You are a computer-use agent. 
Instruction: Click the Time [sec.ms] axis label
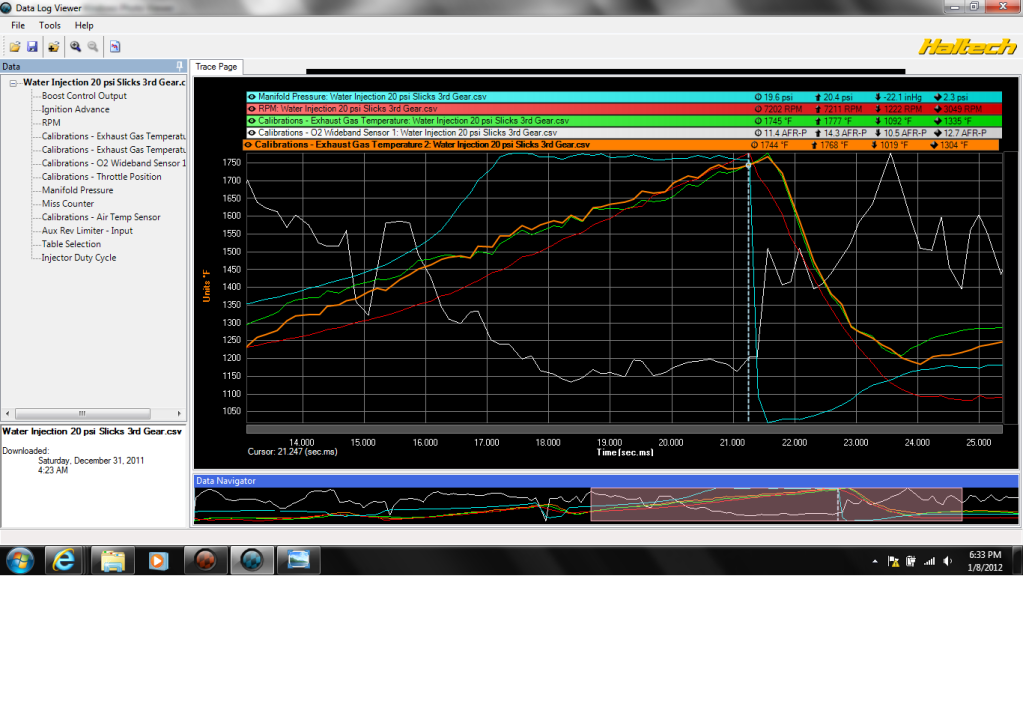point(625,452)
